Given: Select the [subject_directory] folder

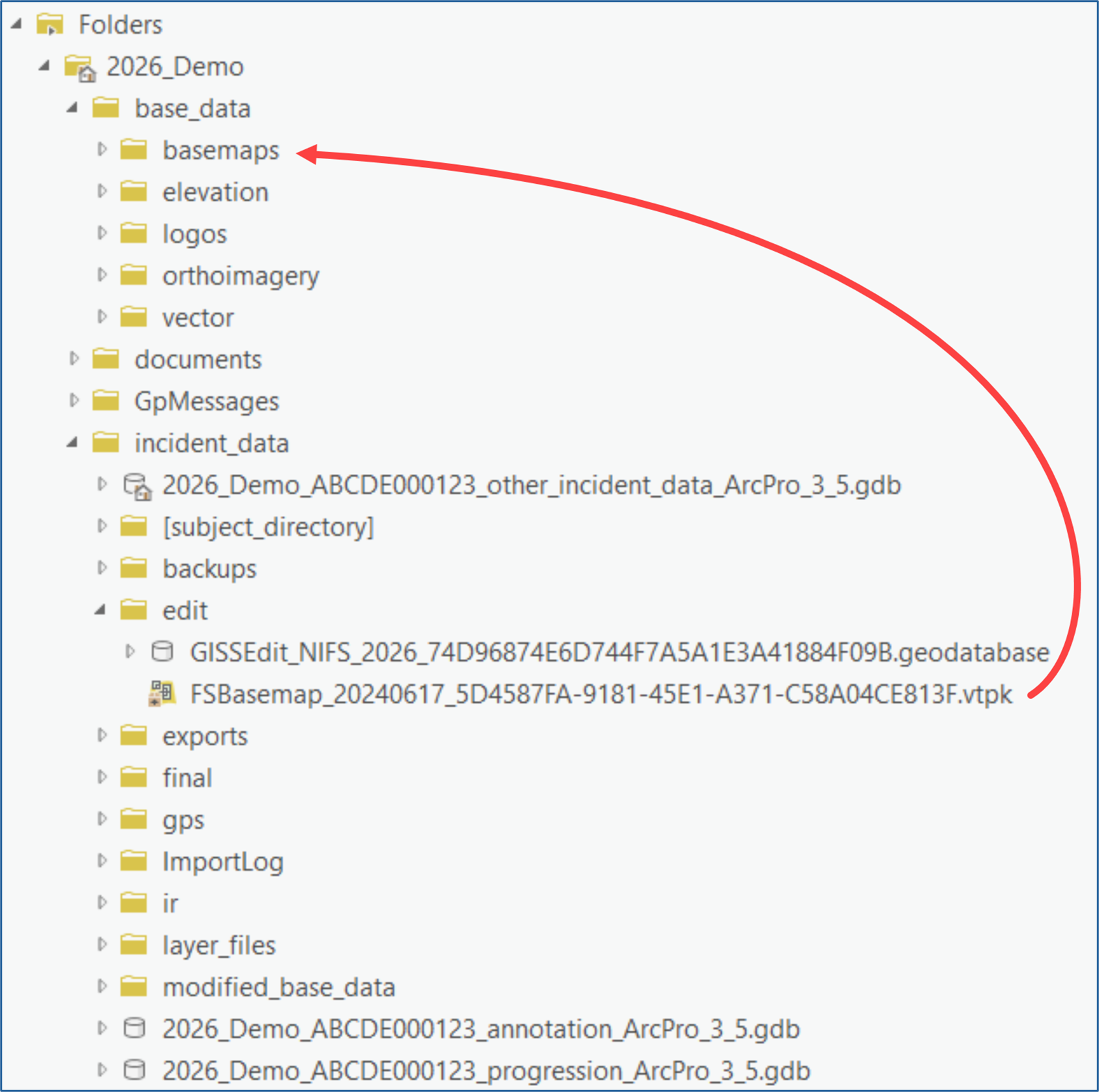Looking at the screenshot, I should [x=268, y=527].
